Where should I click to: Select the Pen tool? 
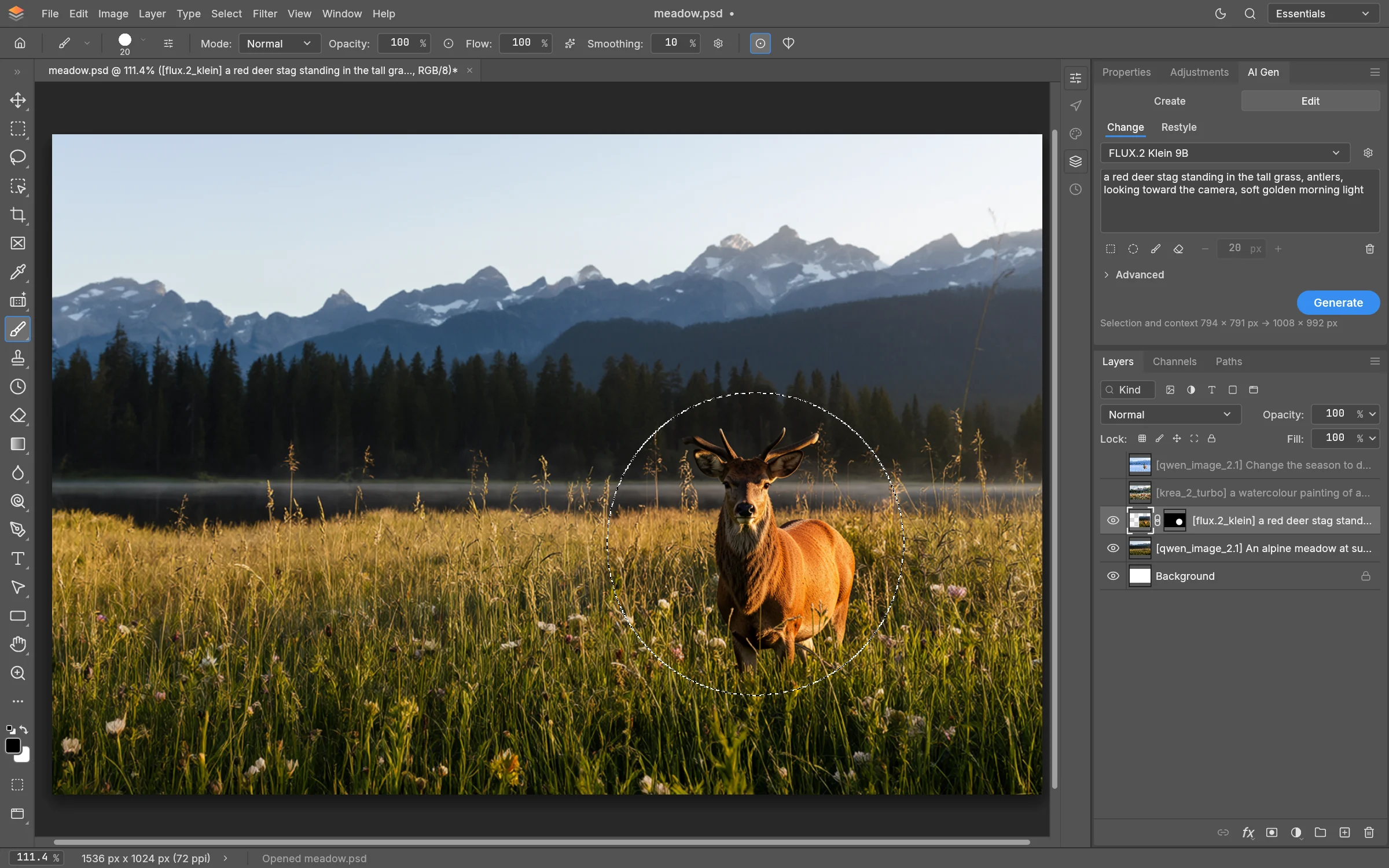(18, 530)
